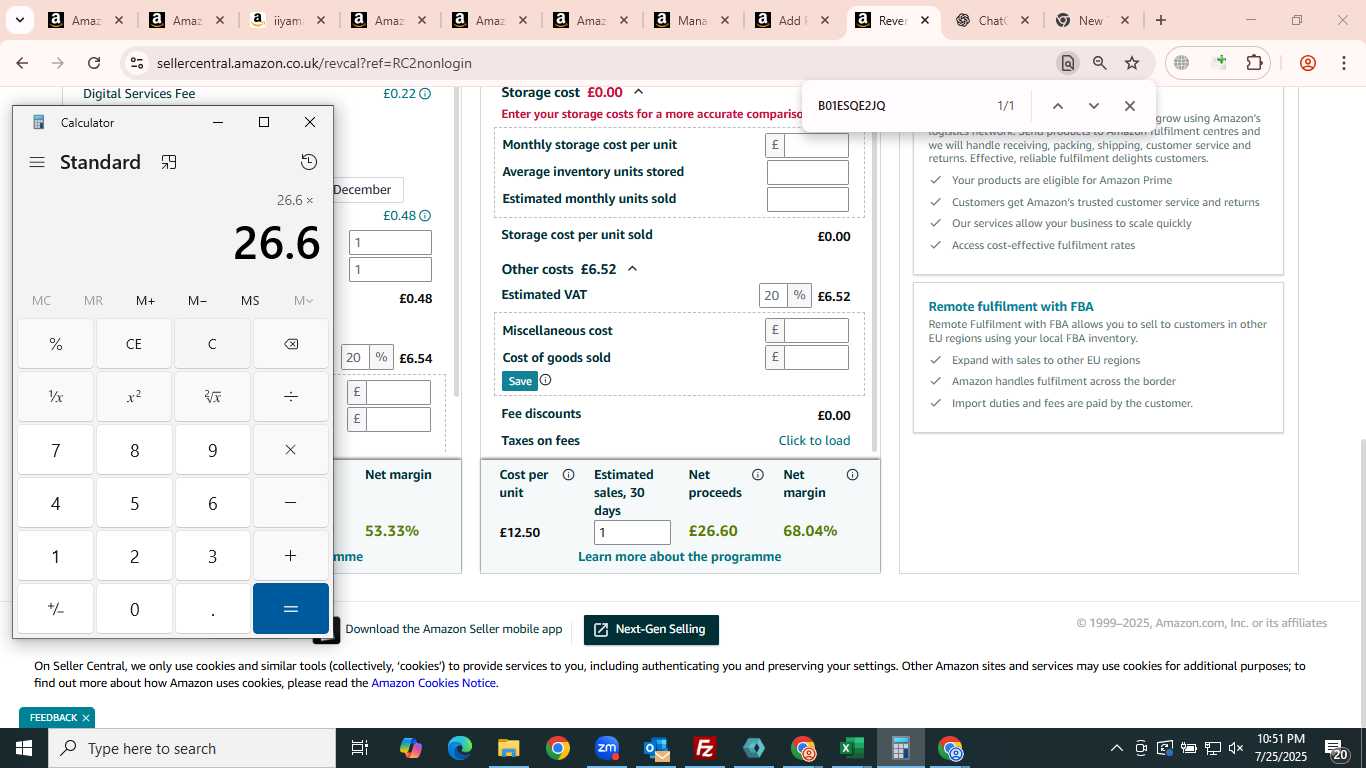This screenshot has height=768, width=1366.
Task: Click Miscellaneous cost input in right panel
Action: point(816,330)
